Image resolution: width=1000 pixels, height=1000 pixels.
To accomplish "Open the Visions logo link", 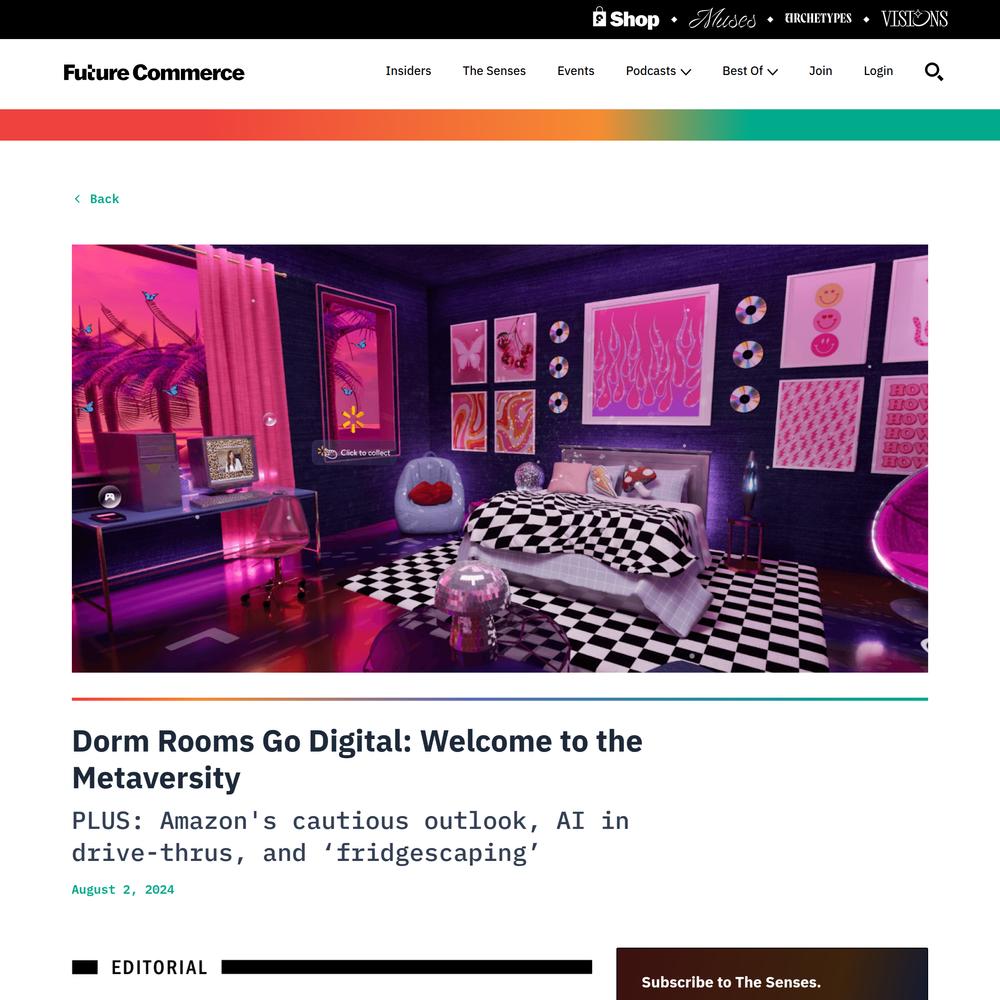I will 915,18.
